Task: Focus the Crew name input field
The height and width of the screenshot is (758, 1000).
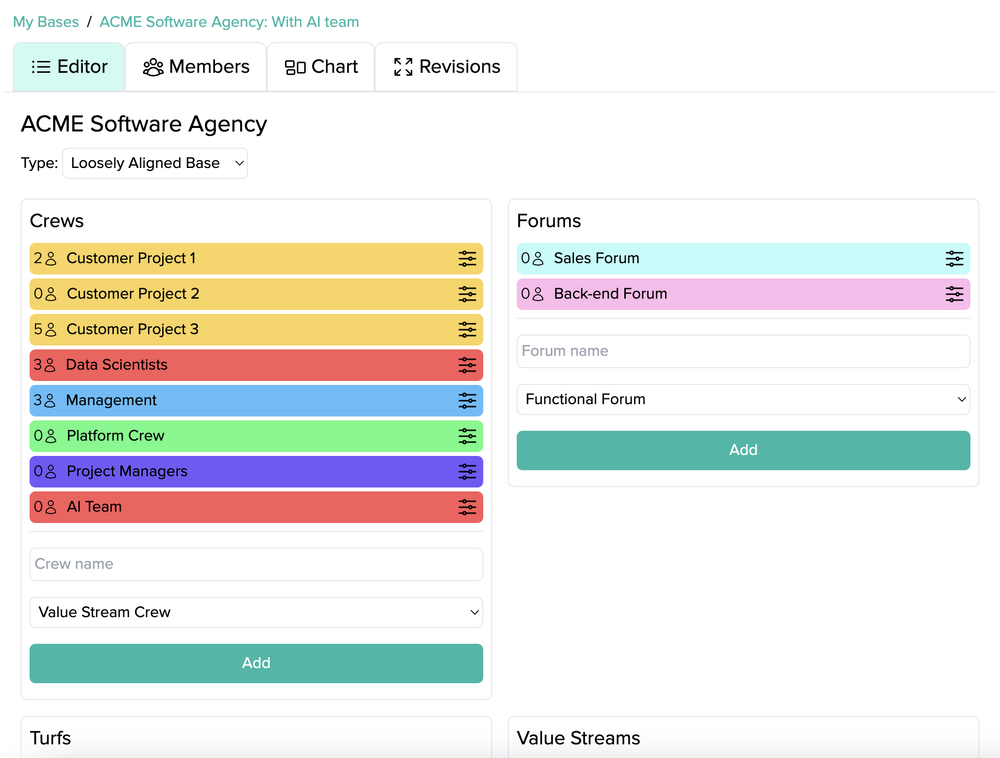Action: pos(256,564)
